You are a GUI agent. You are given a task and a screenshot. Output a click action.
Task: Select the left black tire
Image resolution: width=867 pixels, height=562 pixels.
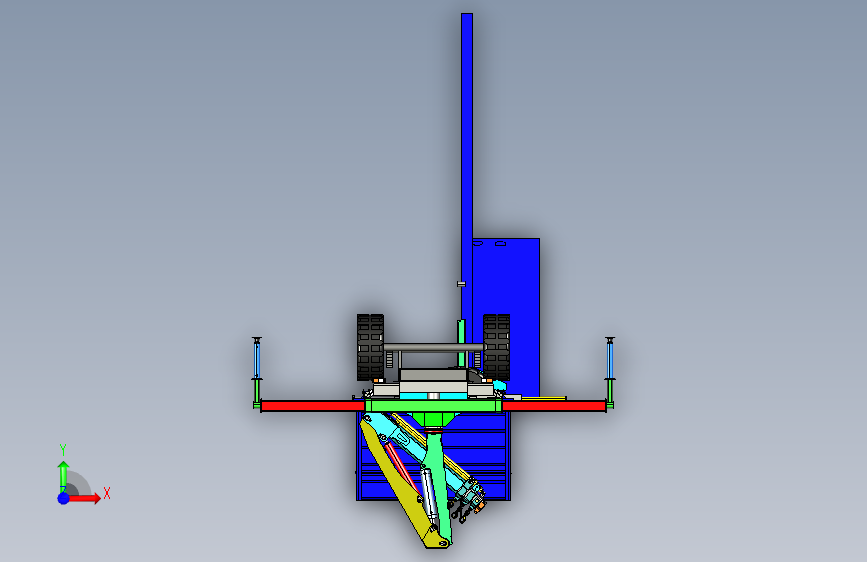[x=370, y=347]
